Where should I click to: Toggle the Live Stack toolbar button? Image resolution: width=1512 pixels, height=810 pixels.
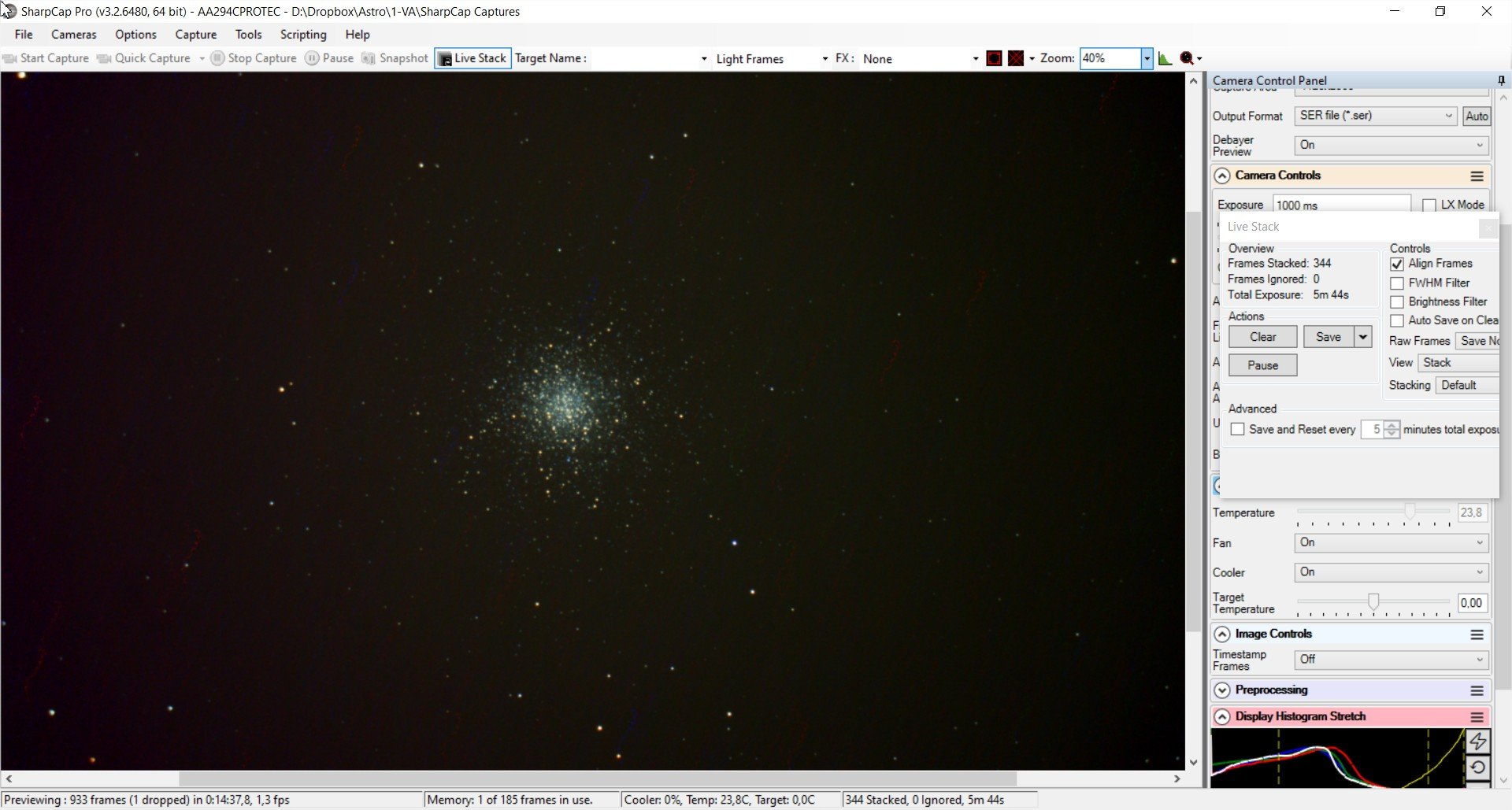[472, 58]
